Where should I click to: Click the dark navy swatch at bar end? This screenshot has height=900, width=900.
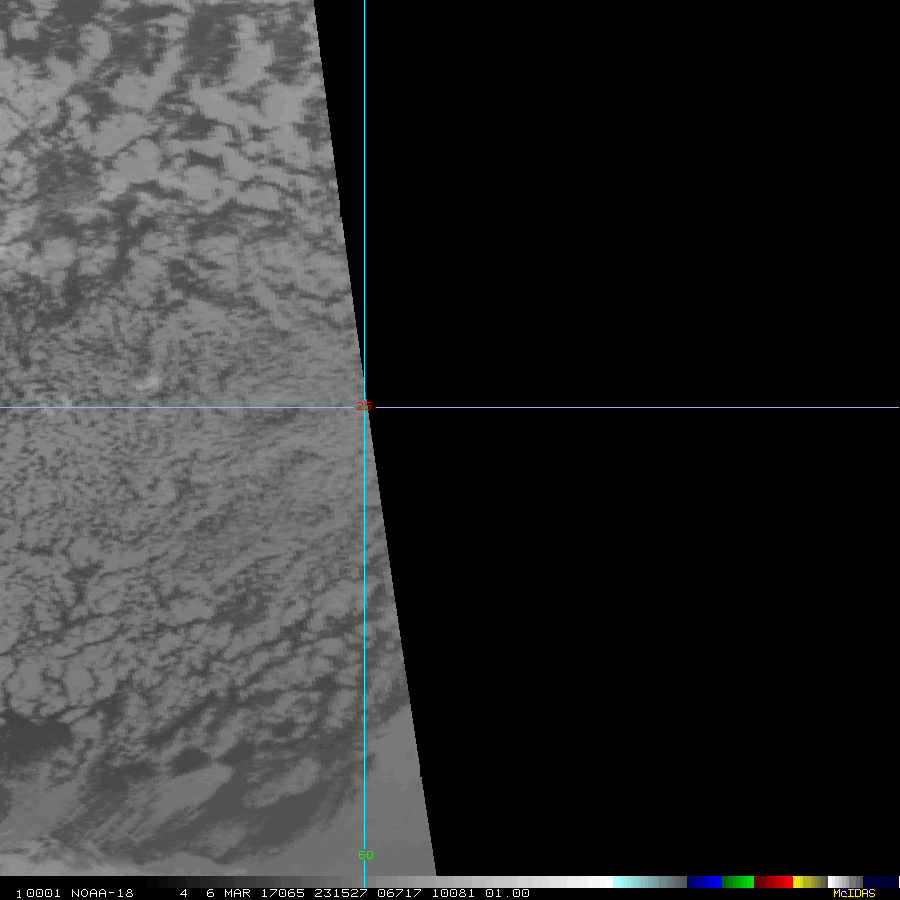point(880,882)
